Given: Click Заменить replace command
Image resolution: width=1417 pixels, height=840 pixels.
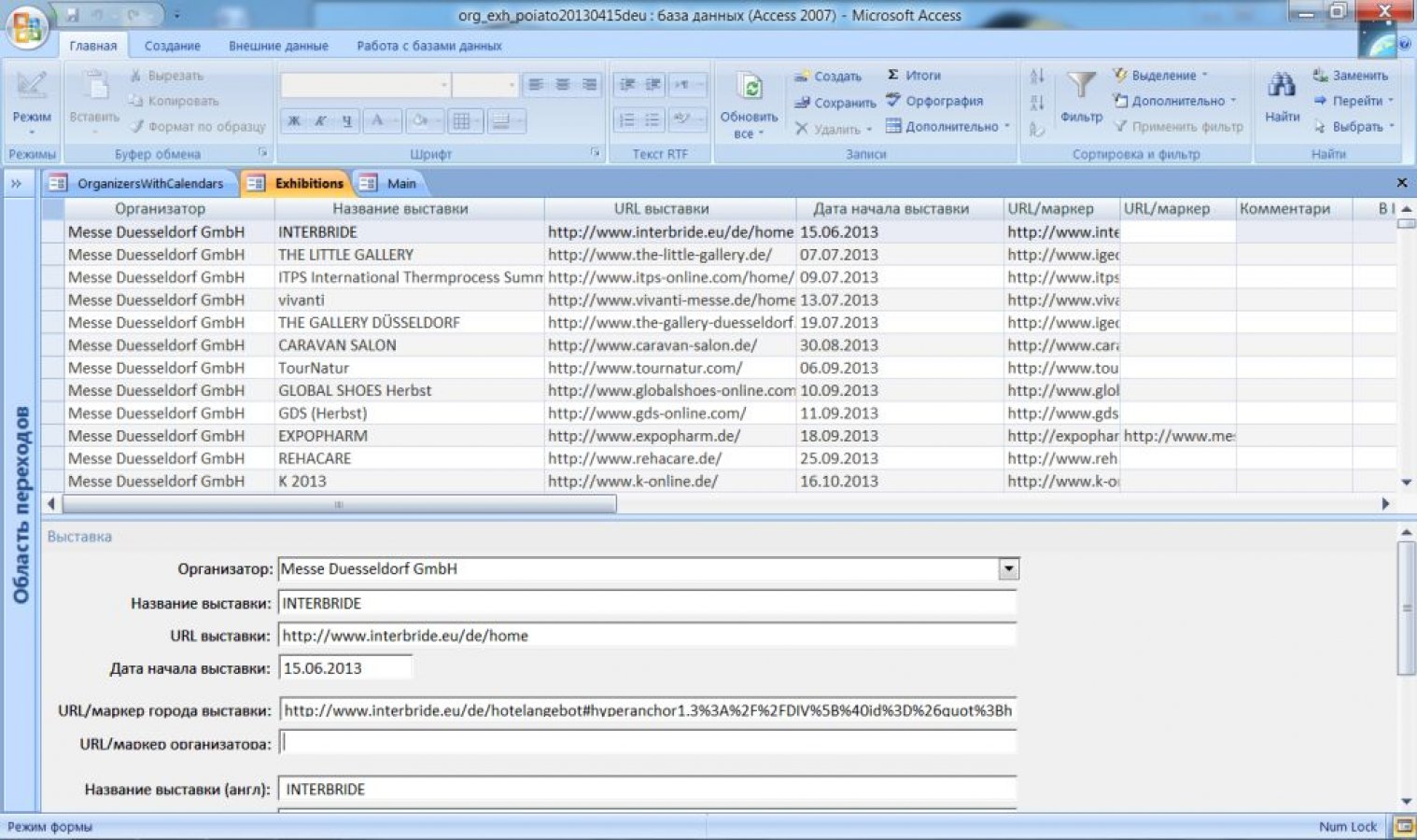Looking at the screenshot, I should (1350, 75).
